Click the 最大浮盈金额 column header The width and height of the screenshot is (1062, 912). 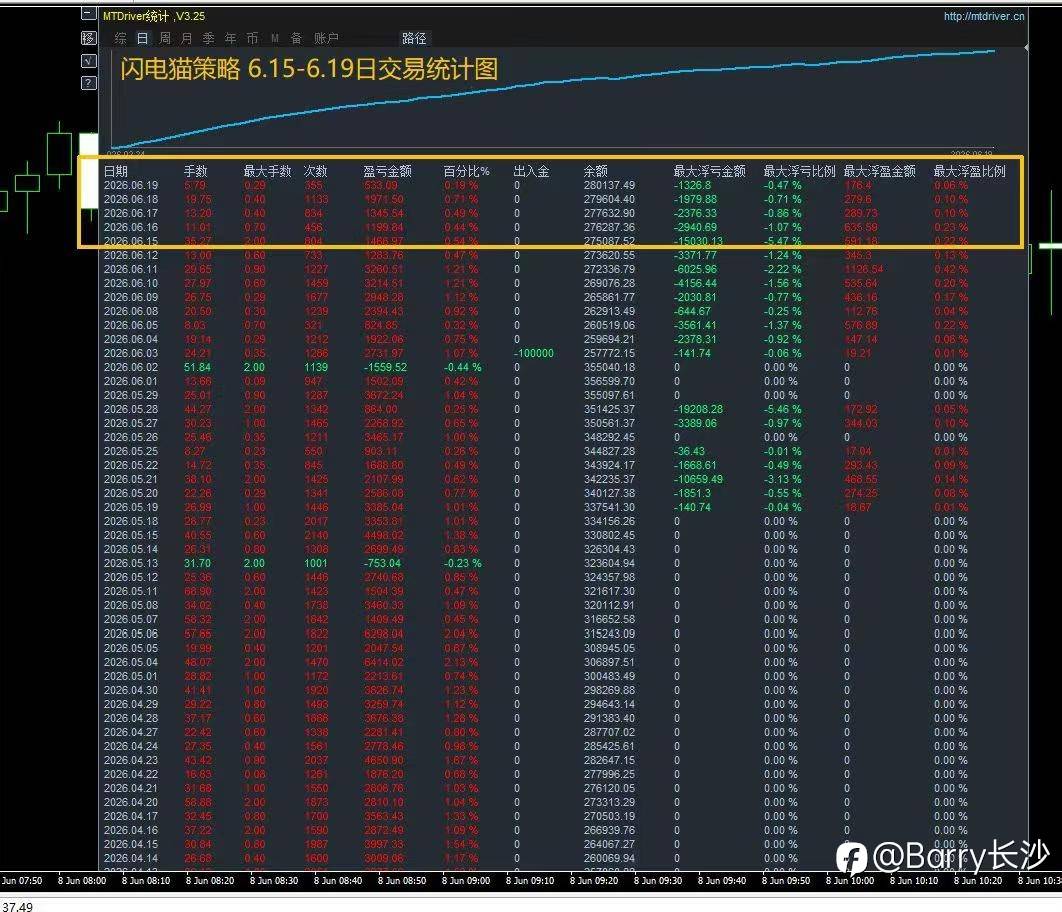pyautogui.click(x=879, y=171)
